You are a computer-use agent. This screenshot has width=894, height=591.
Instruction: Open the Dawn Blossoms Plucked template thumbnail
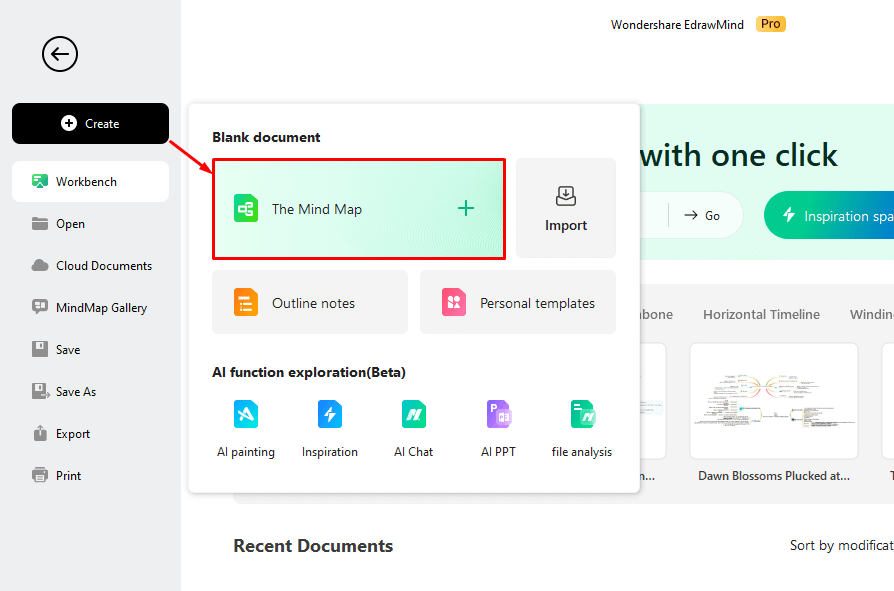pos(774,401)
